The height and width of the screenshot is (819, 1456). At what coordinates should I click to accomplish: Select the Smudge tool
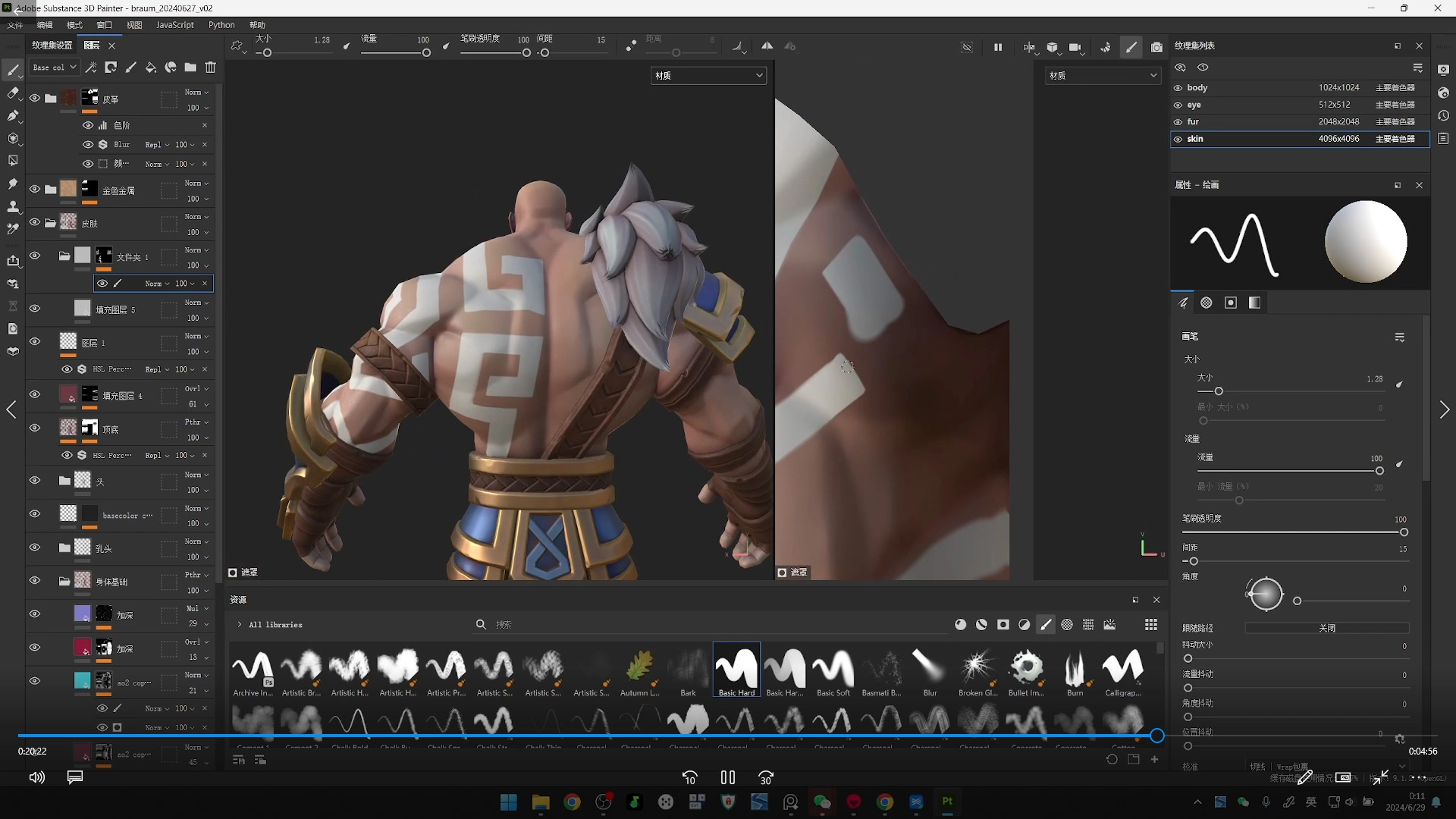(x=13, y=184)
